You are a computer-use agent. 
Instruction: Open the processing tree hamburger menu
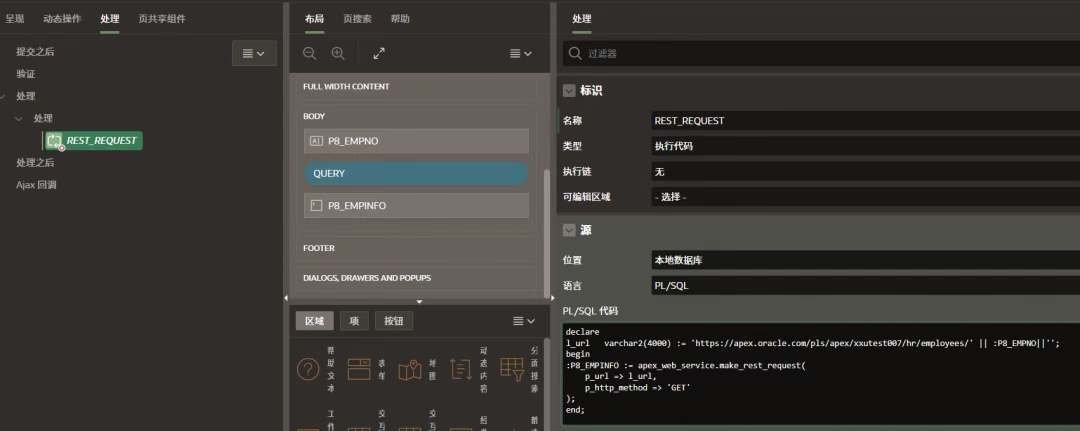point(254,53)
